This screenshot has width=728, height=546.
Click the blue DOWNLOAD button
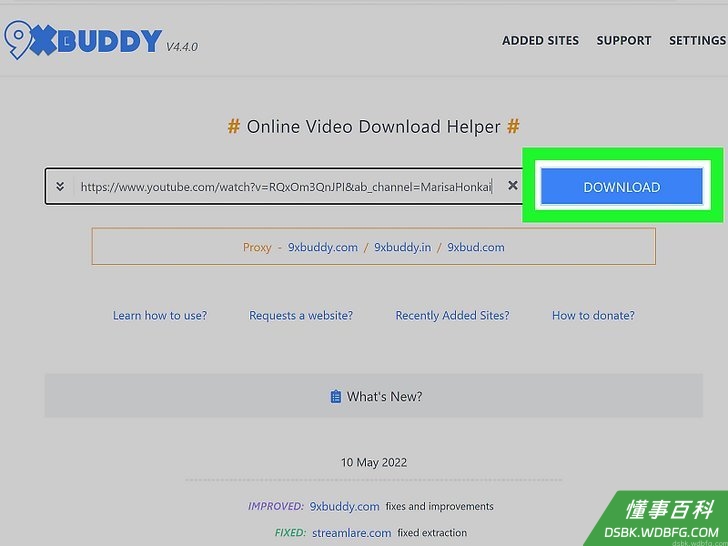coord(621,187)
